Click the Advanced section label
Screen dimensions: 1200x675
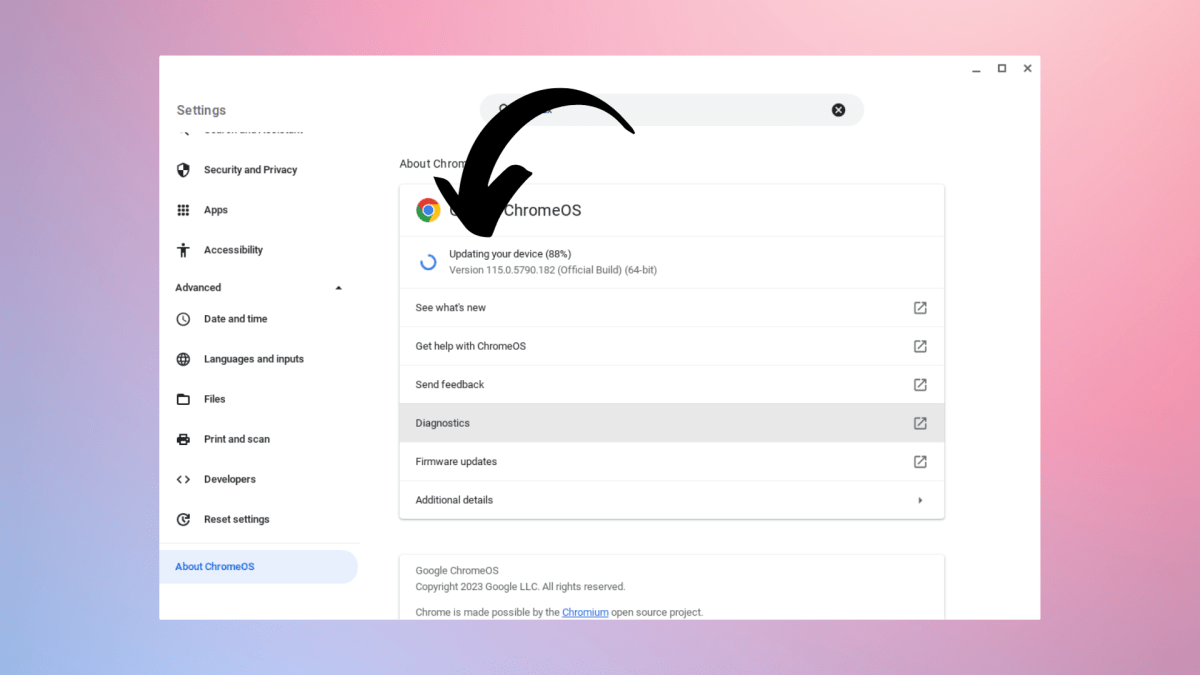click(198, 288)
